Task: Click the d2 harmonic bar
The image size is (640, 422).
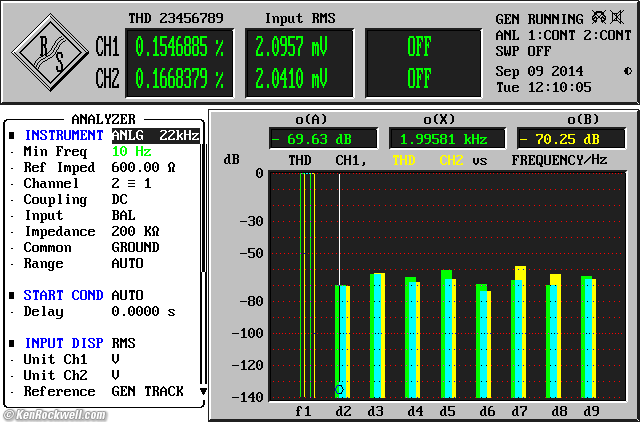Action: tap(342, 341)
